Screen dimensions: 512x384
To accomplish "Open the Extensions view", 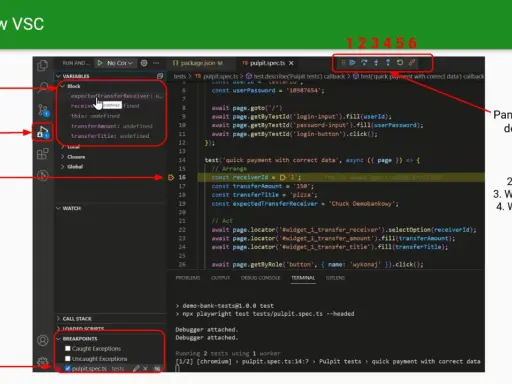I will (43, 154).
